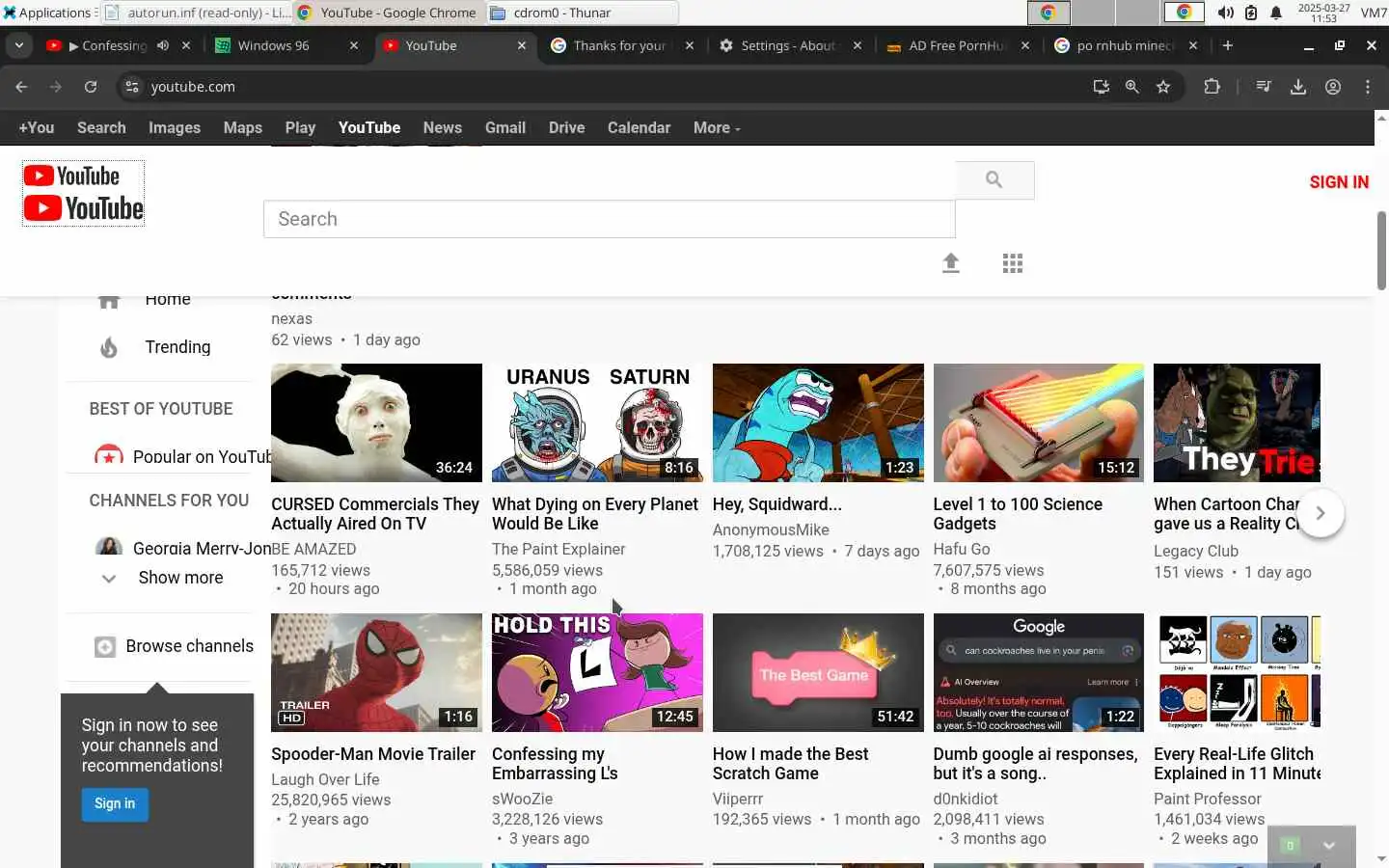Click News in the Google bar
Image resolution: width=1389 pixels, height=868 pixels.
pyautogui.click(x=443, y=128)
